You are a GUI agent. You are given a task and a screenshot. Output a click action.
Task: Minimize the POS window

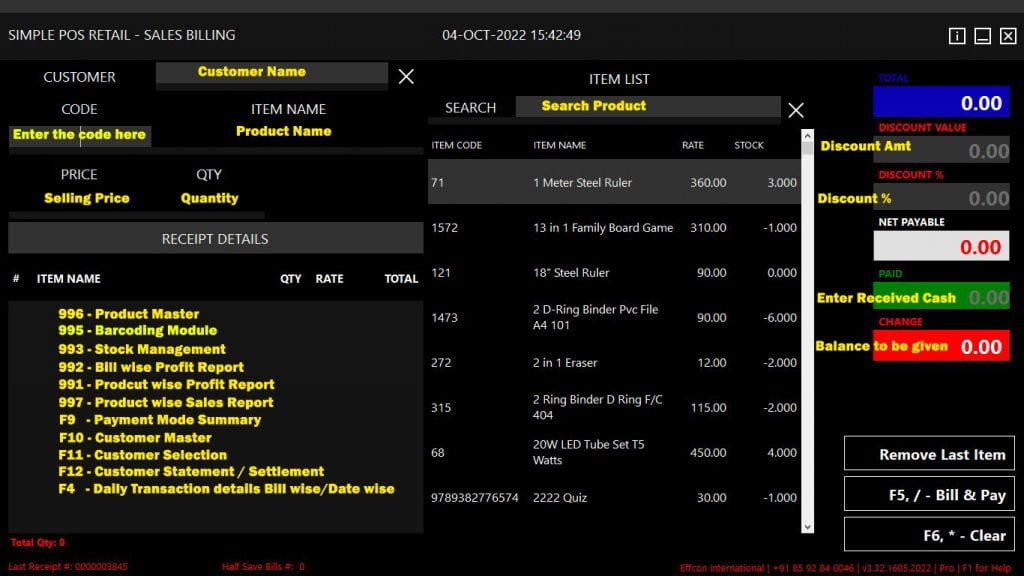982,36
